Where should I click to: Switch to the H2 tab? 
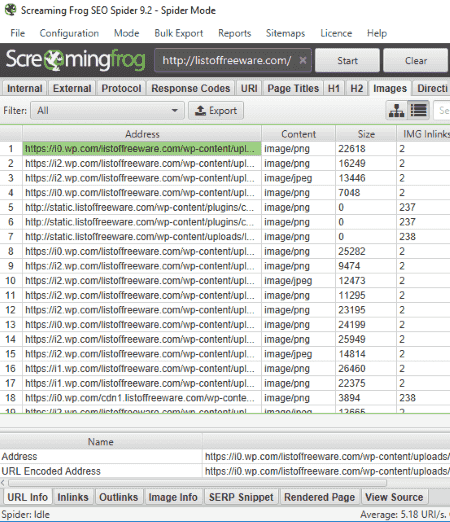click(x=356, y=88)
